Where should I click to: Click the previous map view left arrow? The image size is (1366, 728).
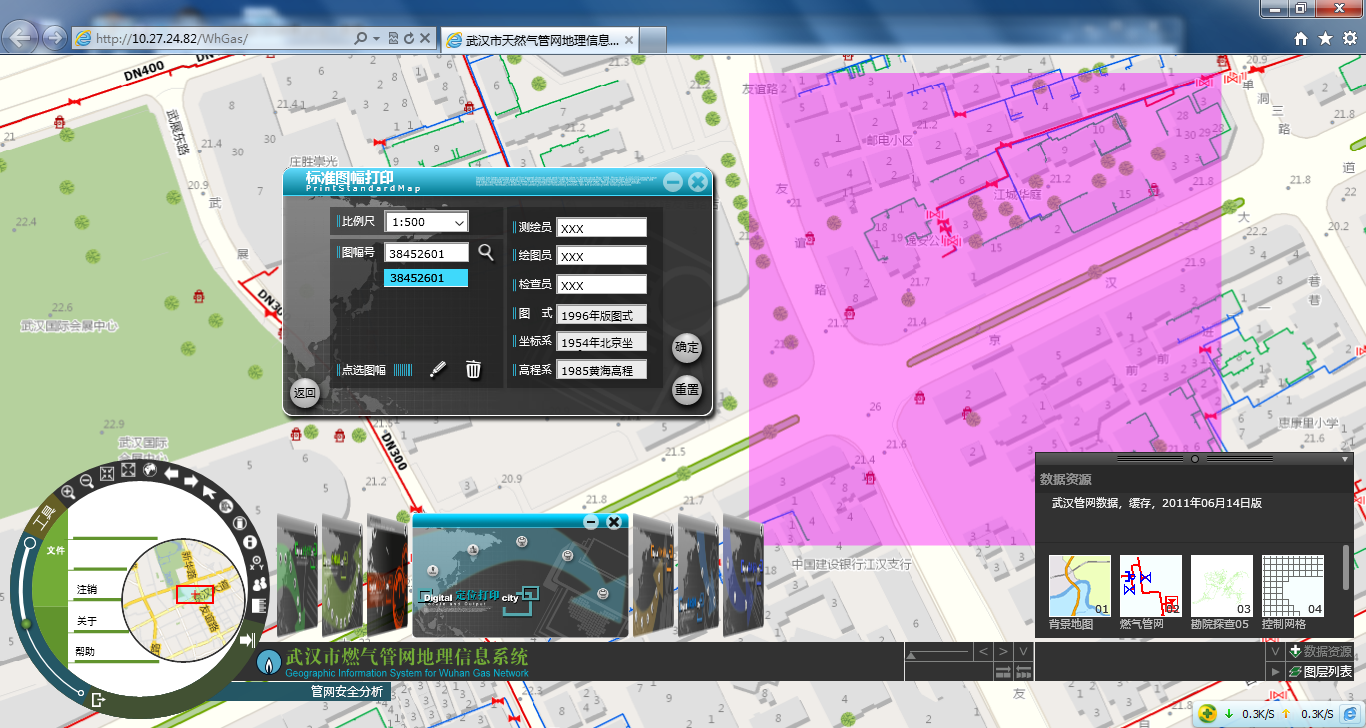coord(172,472)
